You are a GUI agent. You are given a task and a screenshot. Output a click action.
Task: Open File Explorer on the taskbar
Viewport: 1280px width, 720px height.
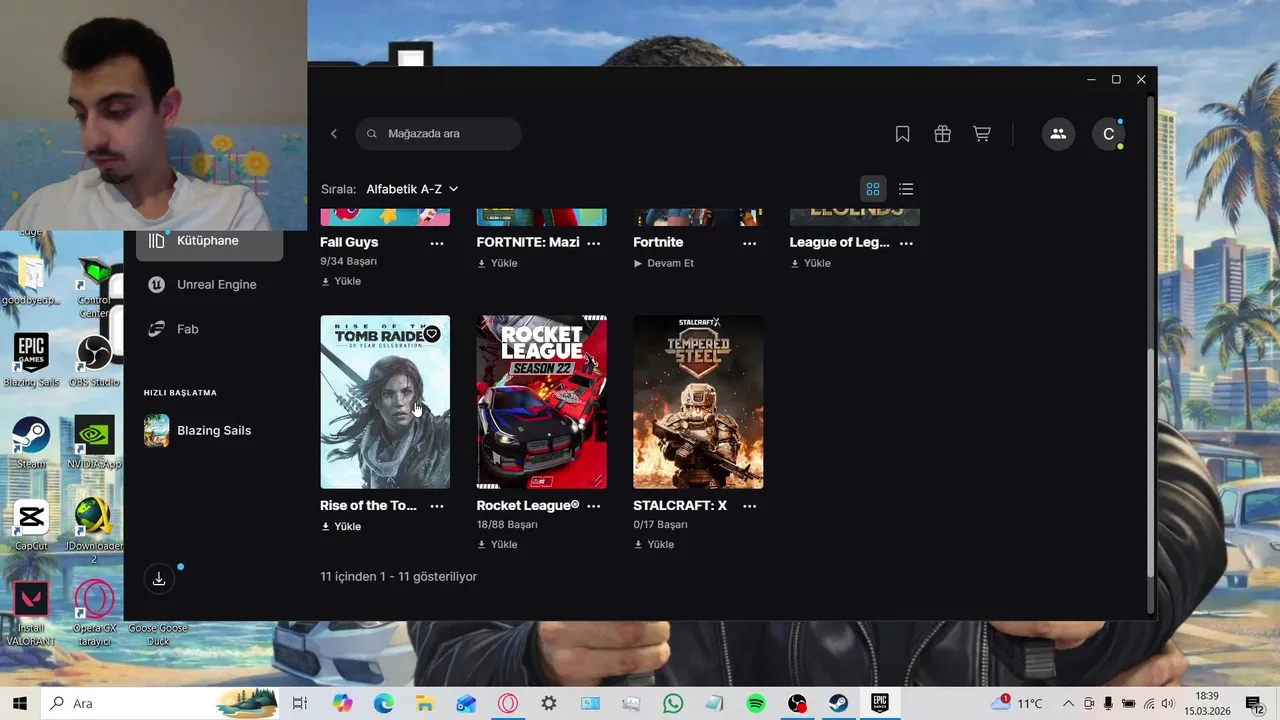pos(425,703)
